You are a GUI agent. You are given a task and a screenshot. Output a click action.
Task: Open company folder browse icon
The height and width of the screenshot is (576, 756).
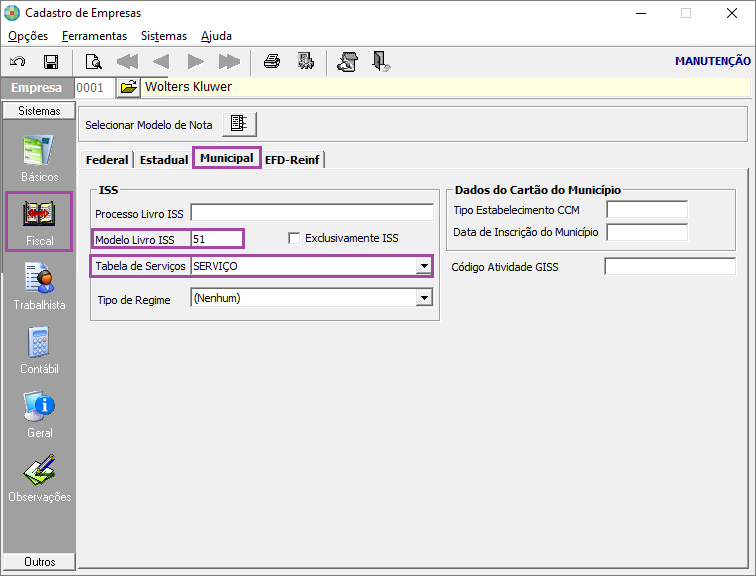128,87
